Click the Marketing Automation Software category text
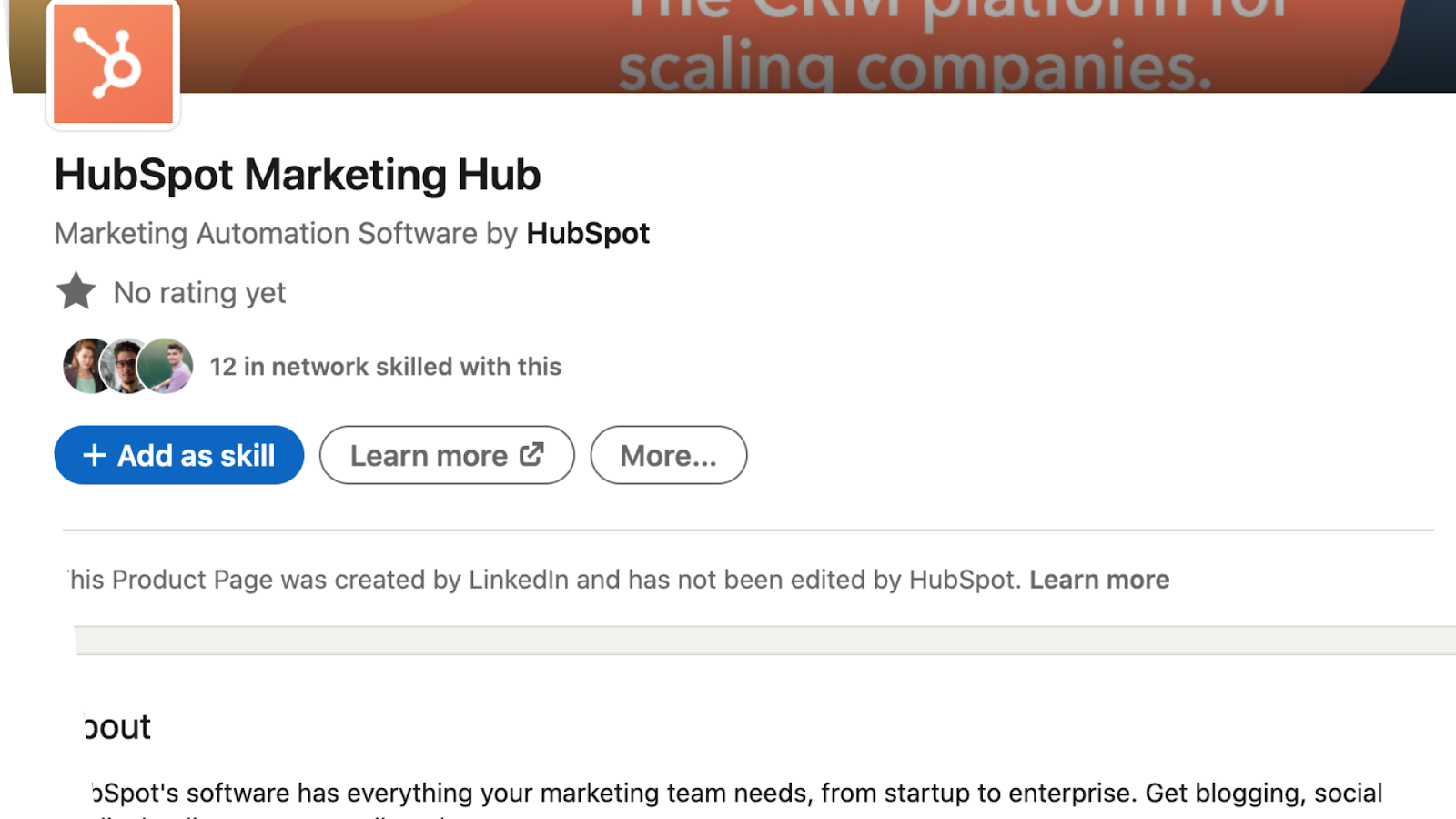1456x819 pixels. click(266, 234)
